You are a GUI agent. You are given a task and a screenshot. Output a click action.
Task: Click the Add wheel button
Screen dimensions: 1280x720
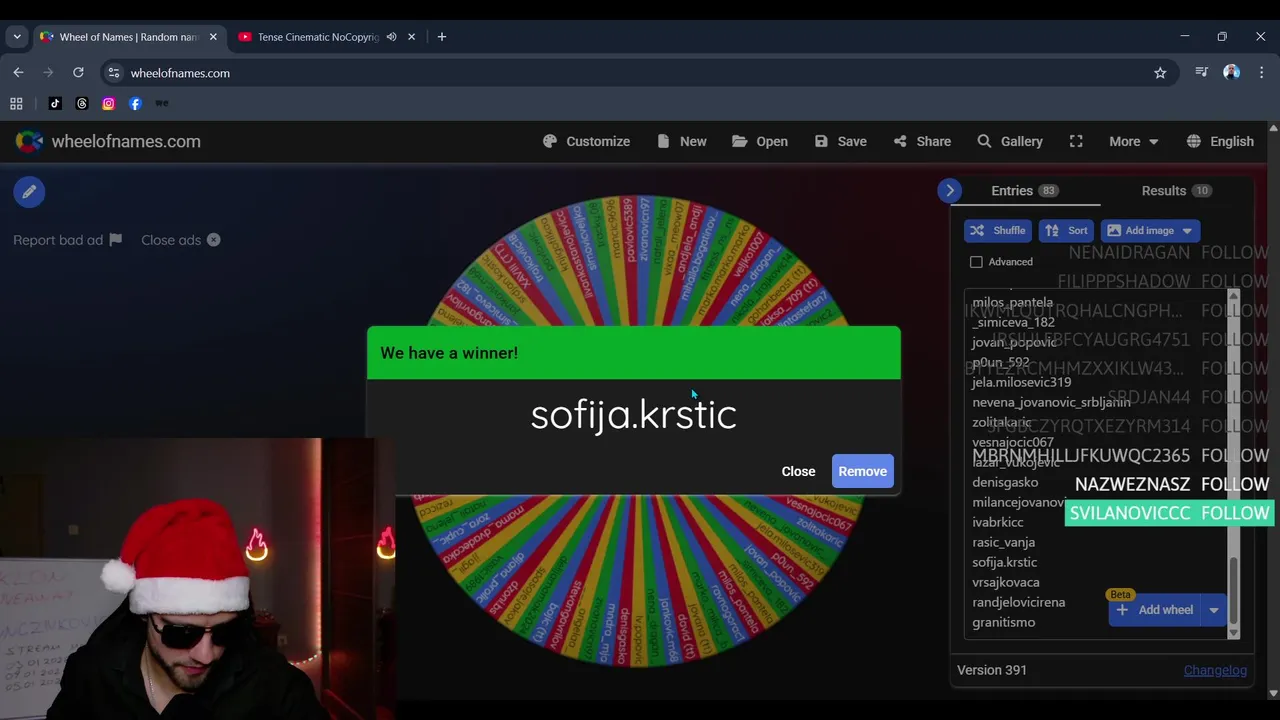1155,610
